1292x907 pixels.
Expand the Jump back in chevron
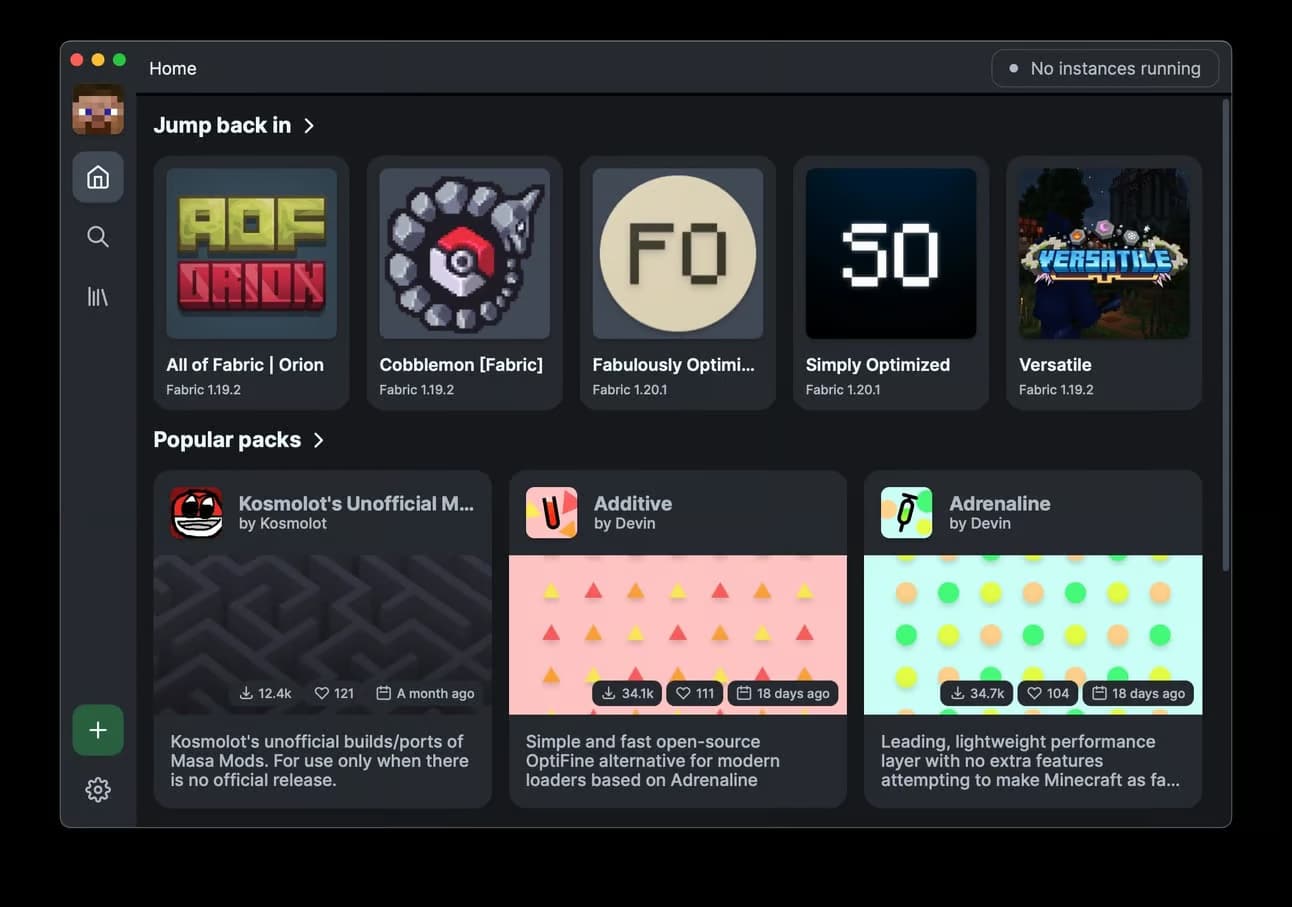pyautogui.click(x=309, y=126)
